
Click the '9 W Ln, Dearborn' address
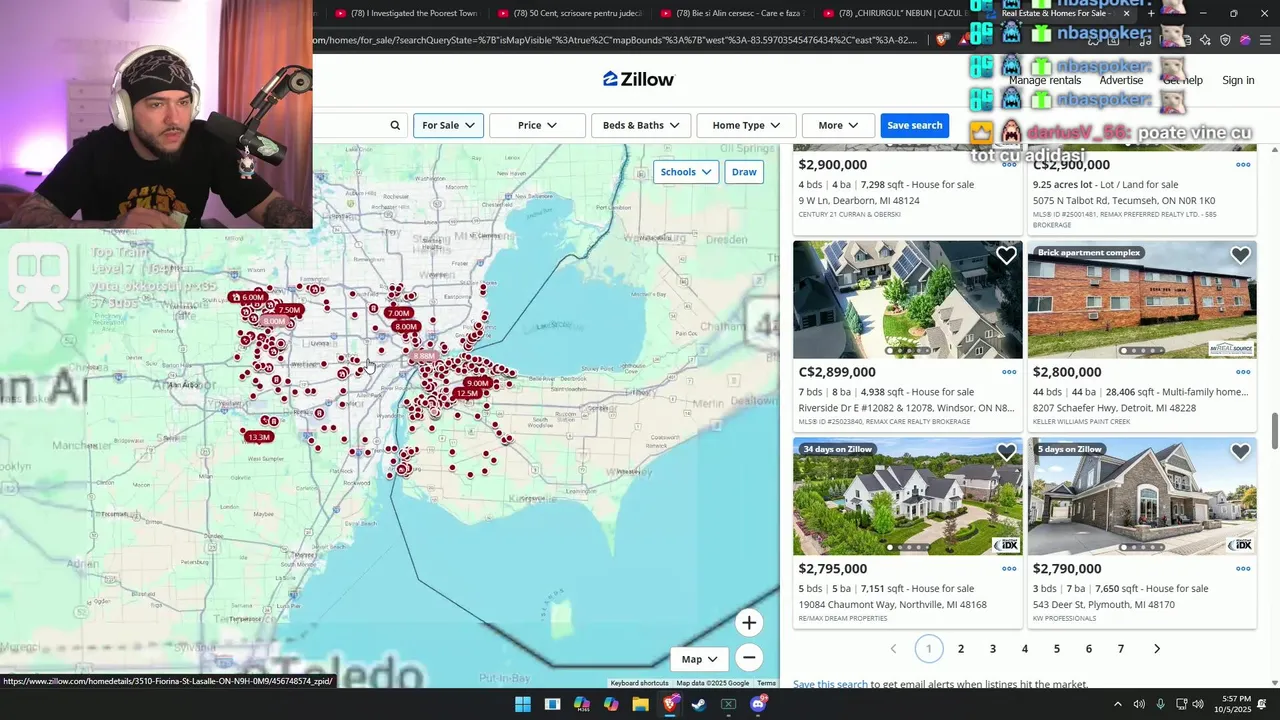pos(859,200)
